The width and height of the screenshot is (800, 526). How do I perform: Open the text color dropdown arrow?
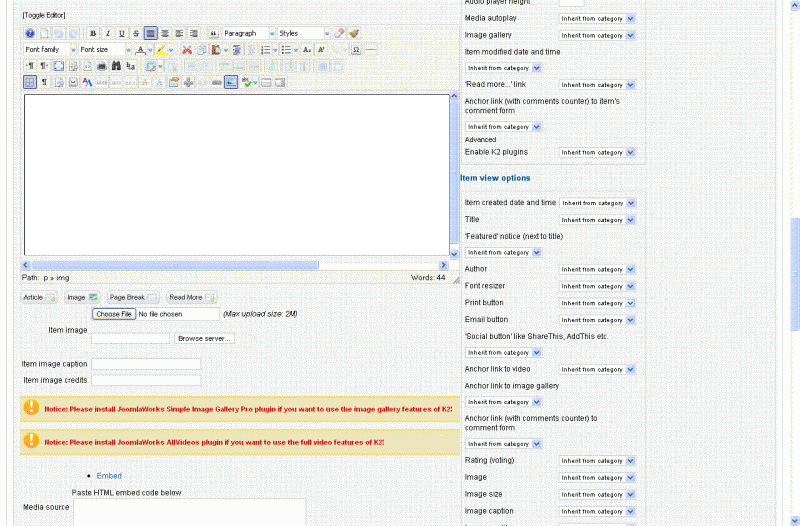[150, 50]
